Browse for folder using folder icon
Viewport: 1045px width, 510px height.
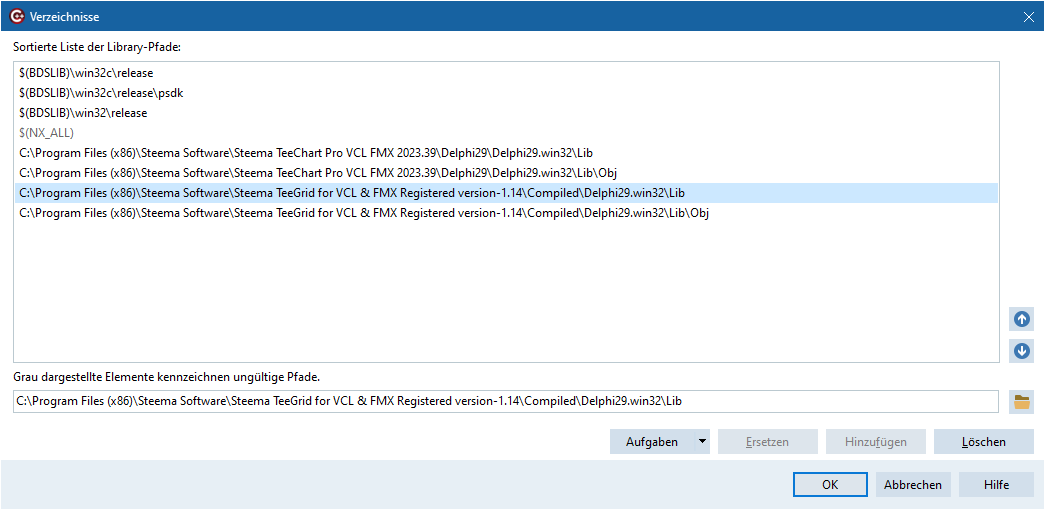tap(1021, 402)
